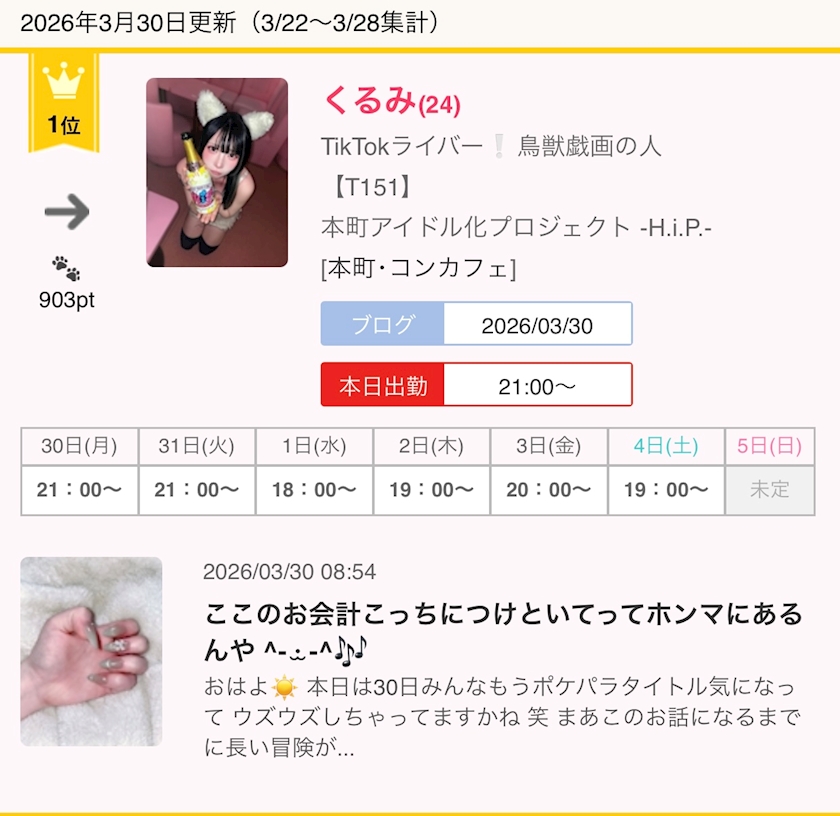Select the 30日(月) schedule column header
The height and width of the screenshot is (816, 840).
pyautogui.click(x=79, y=446)
